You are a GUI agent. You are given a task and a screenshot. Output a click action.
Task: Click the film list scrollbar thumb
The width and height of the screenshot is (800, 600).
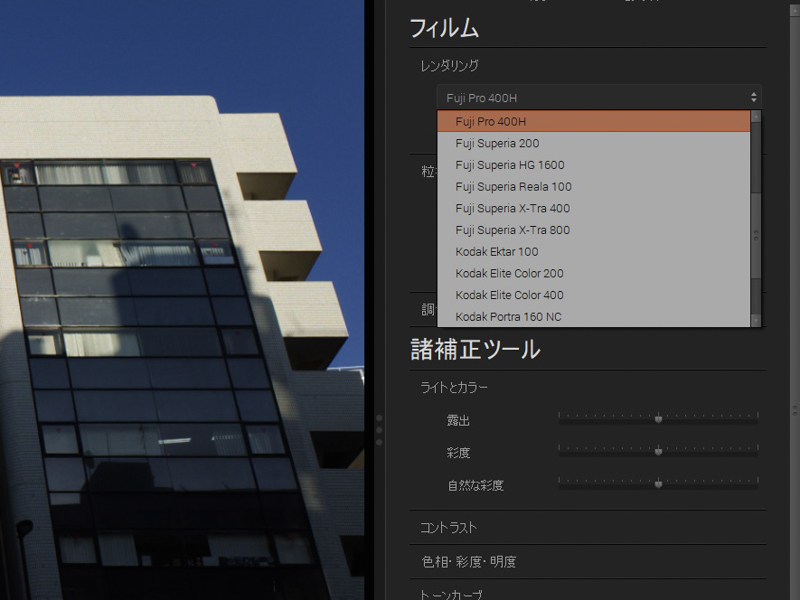[x=756, y=235]
